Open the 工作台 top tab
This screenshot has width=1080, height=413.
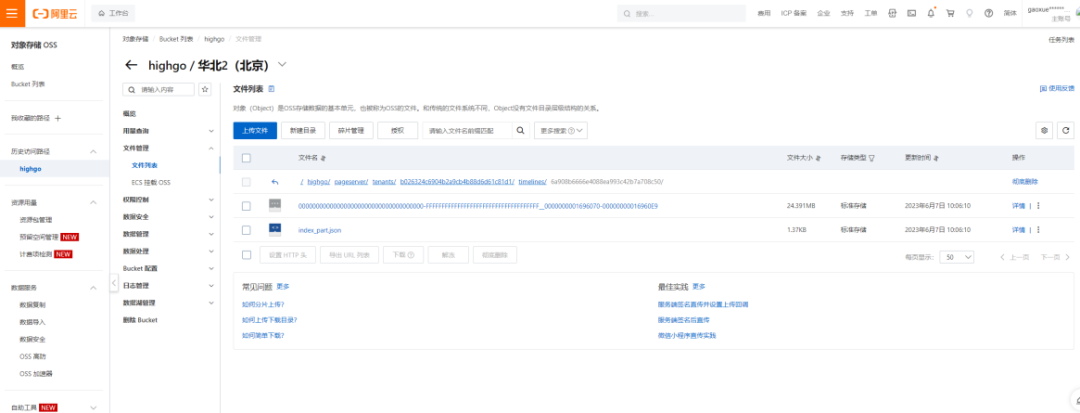pos(113,13)
